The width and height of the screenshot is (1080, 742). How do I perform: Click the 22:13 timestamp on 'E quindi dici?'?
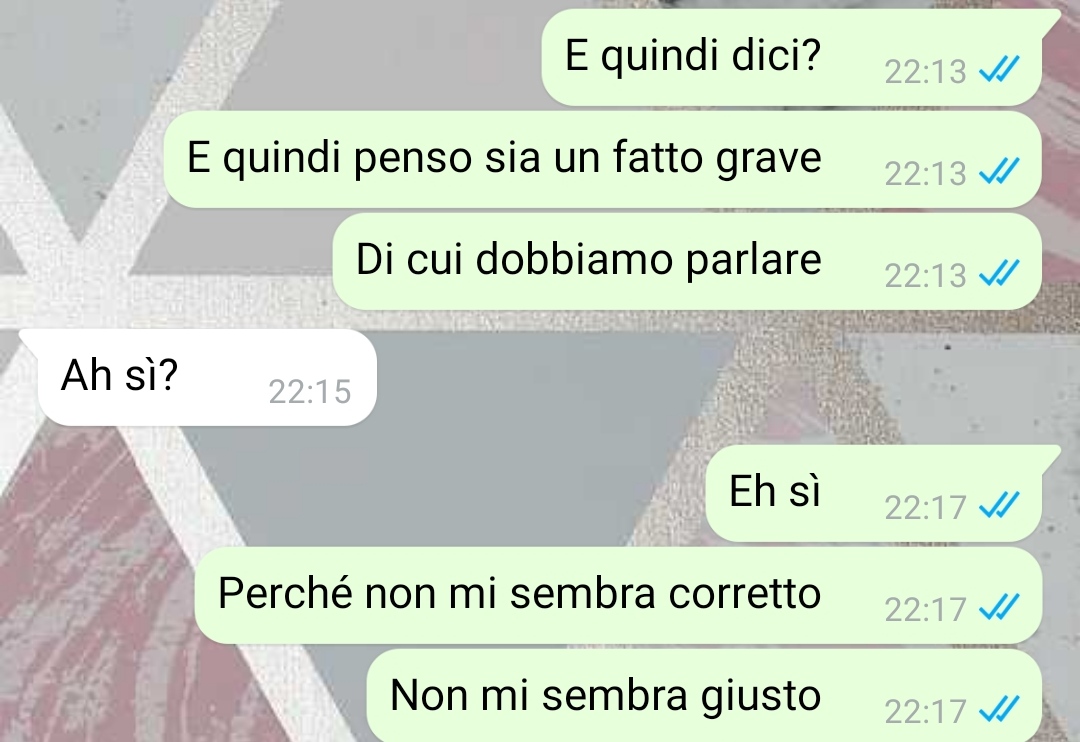pyautogui.click(x=926, y=72)
